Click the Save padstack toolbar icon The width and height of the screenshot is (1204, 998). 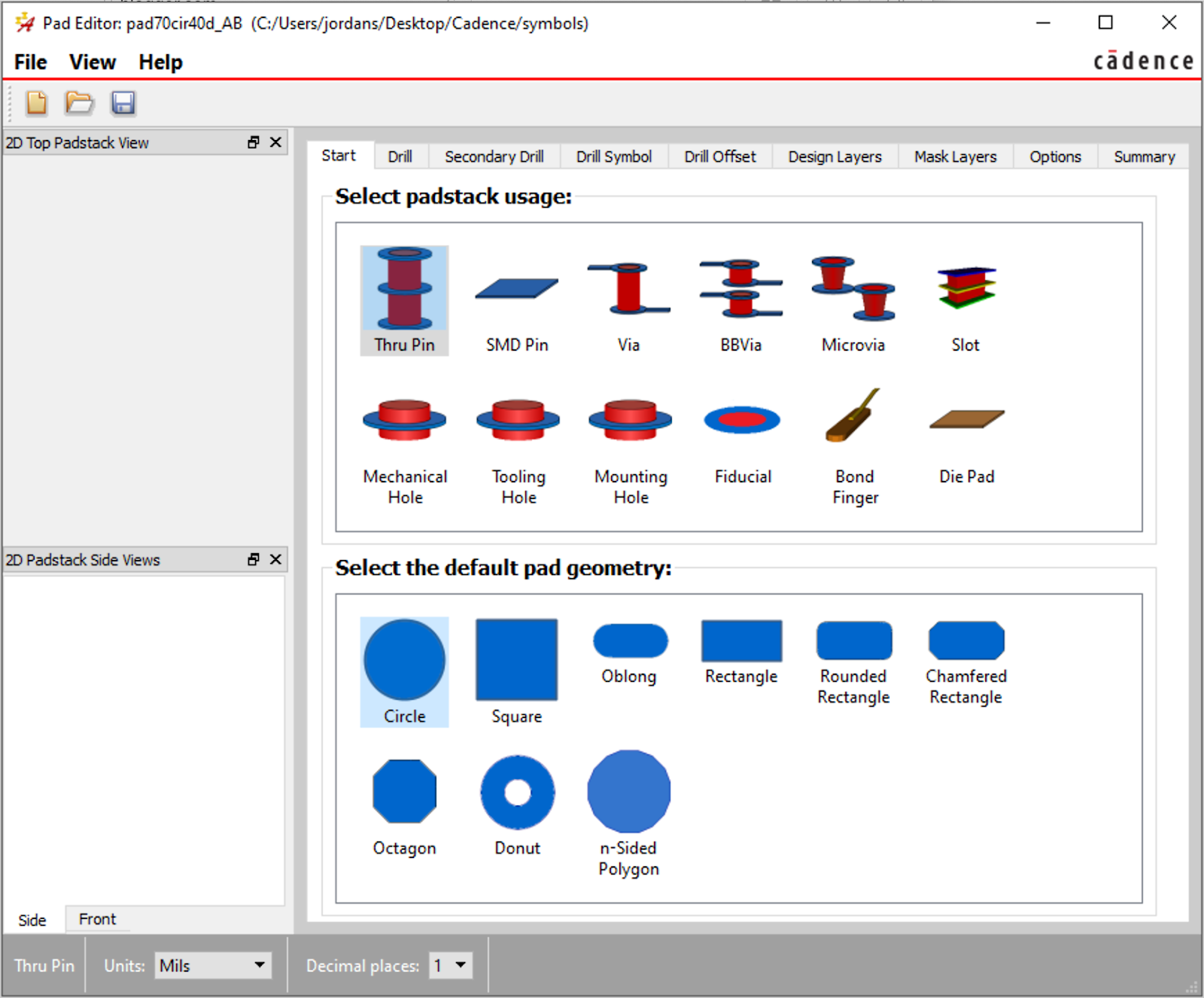coord(123,102)
